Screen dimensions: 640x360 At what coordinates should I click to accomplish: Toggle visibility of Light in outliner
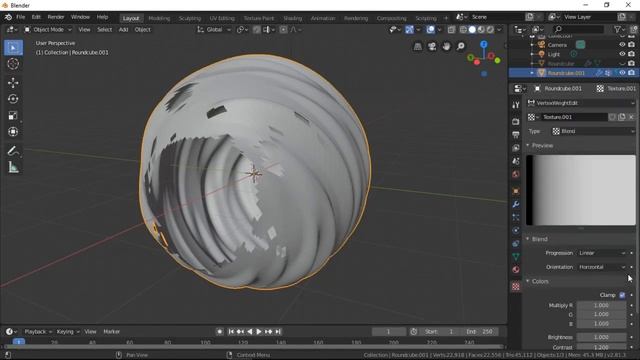point(622,54)
